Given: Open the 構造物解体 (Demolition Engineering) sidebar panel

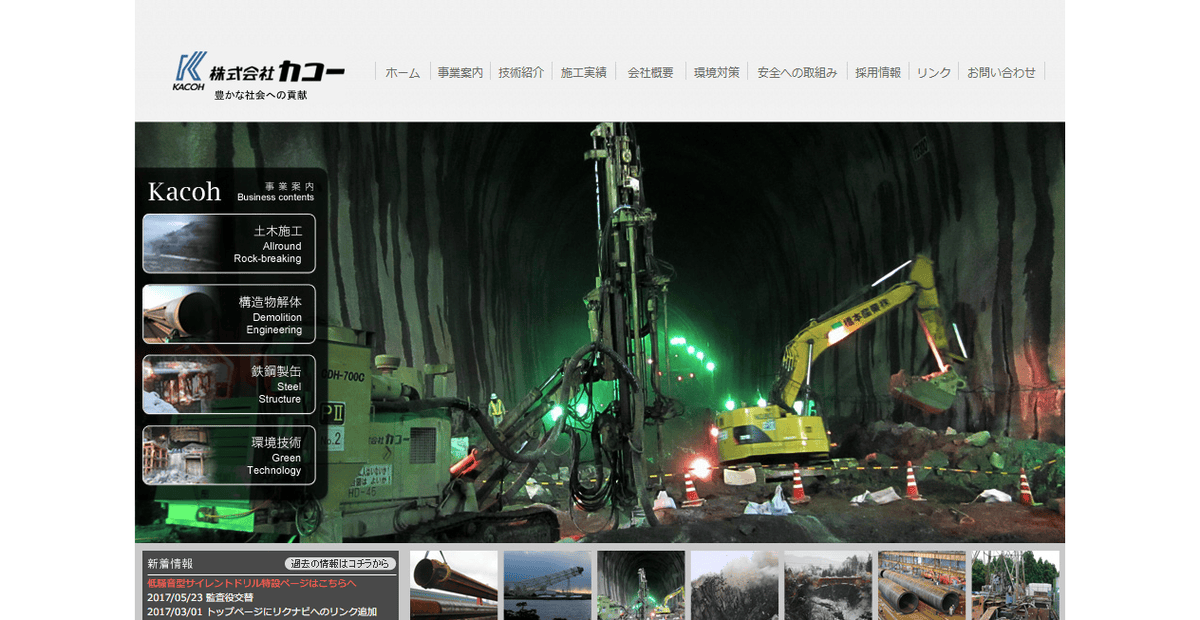Looking at the screenshot, I should point(228,313).
